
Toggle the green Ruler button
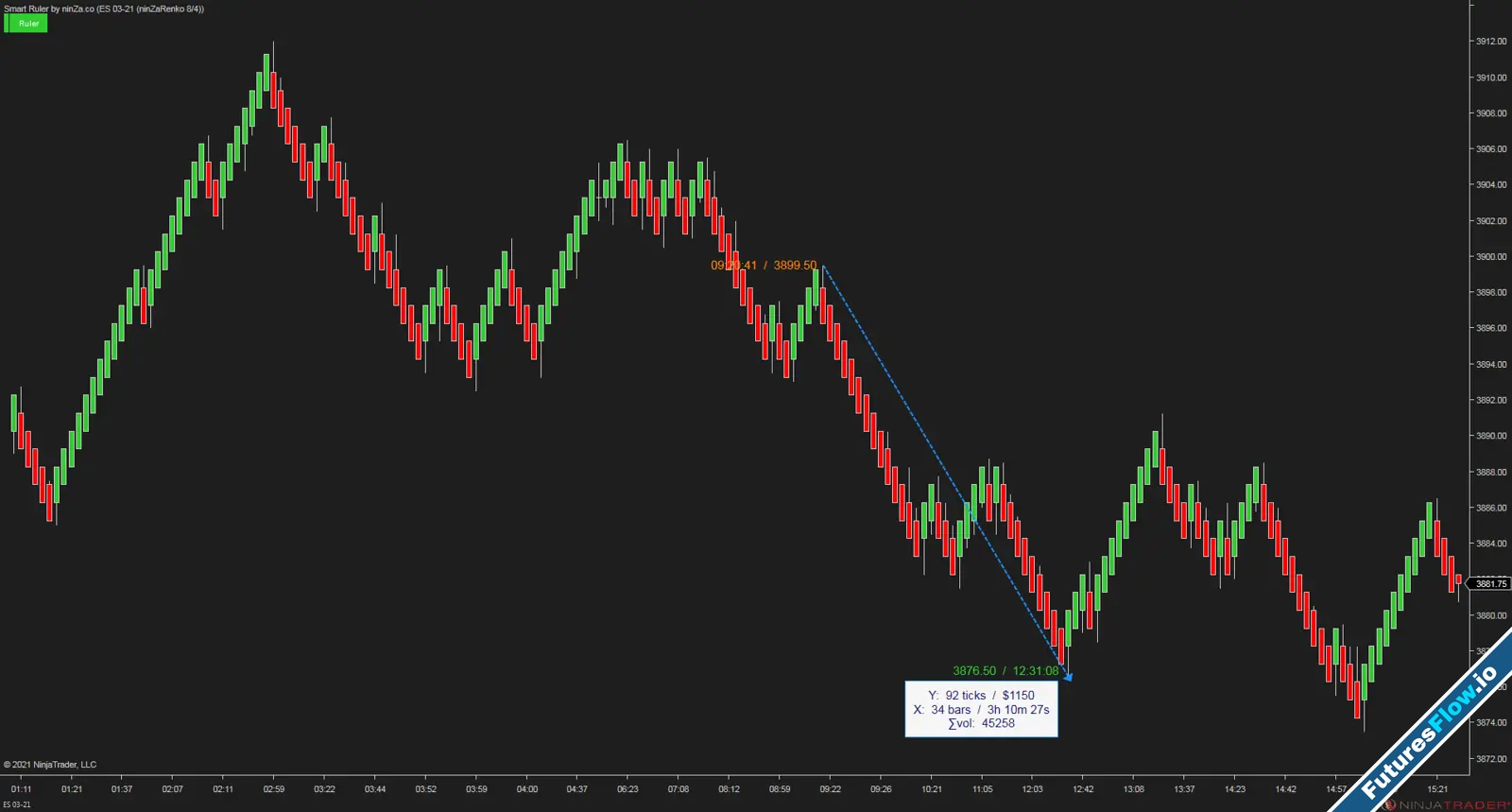pyautogui.click(x=26, y=24)
